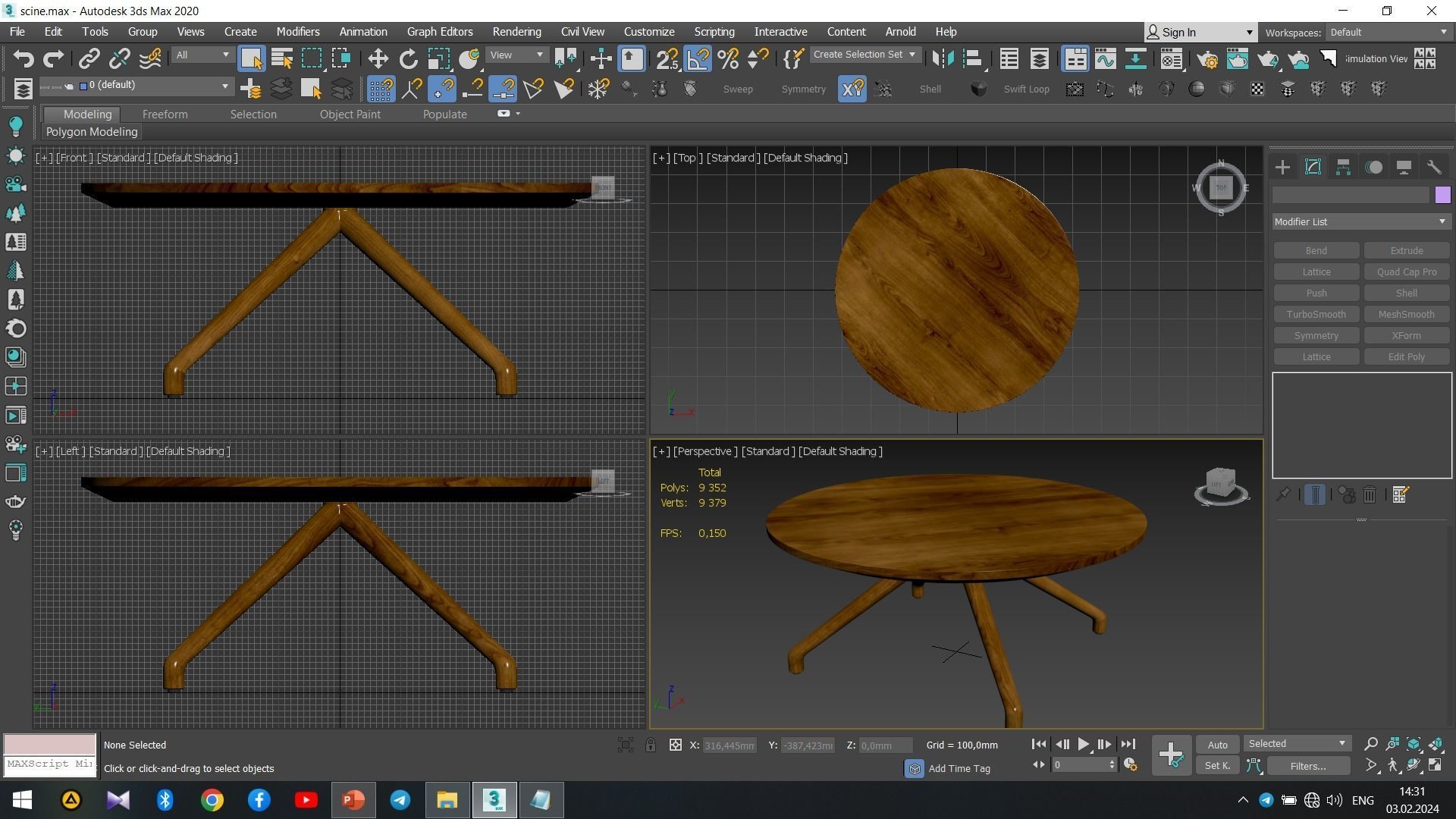Click the Maximize Viewport toggle icon
Image resolution: width=1456 pixels, height=819 pixels.
coord(1436,766)
